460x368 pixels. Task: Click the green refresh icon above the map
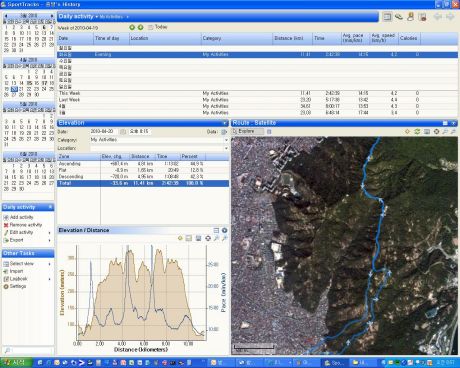tap(417, 132)
